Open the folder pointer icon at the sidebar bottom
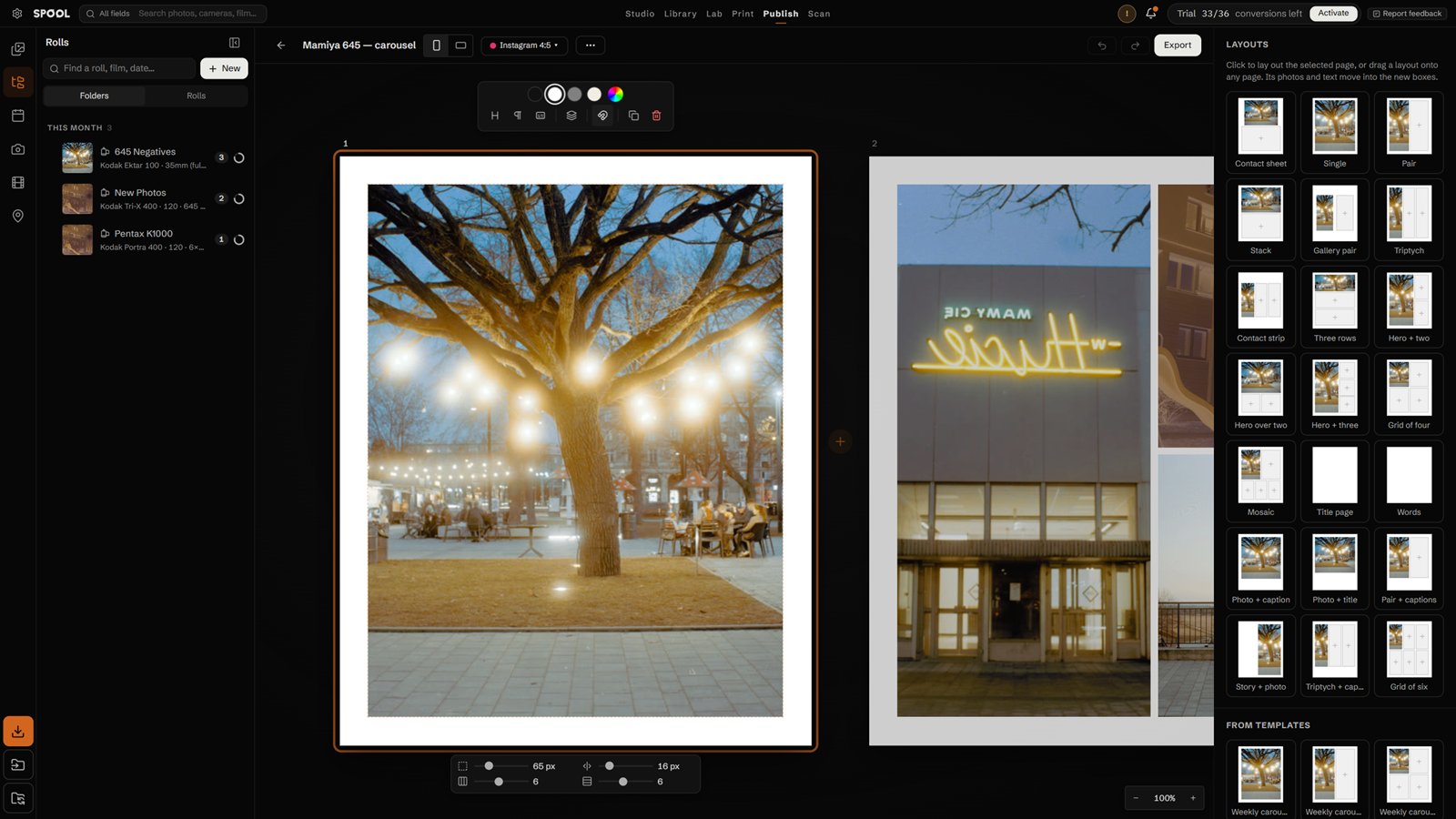This screenshot has width=1456, height=819. [x=18, y=798]
